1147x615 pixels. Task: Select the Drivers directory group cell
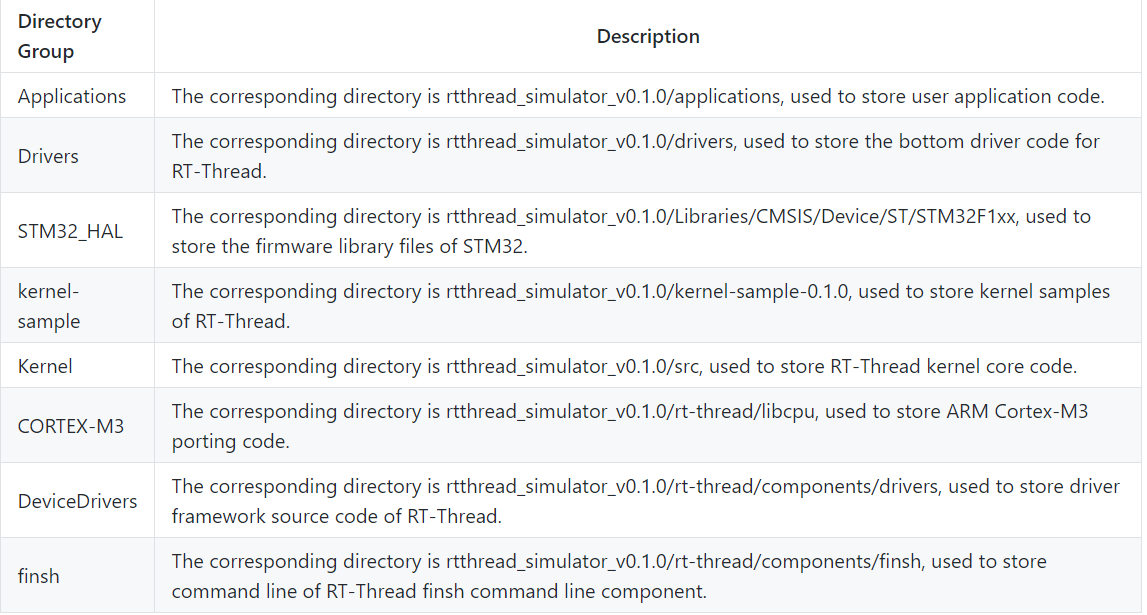[x=48, y=156]
